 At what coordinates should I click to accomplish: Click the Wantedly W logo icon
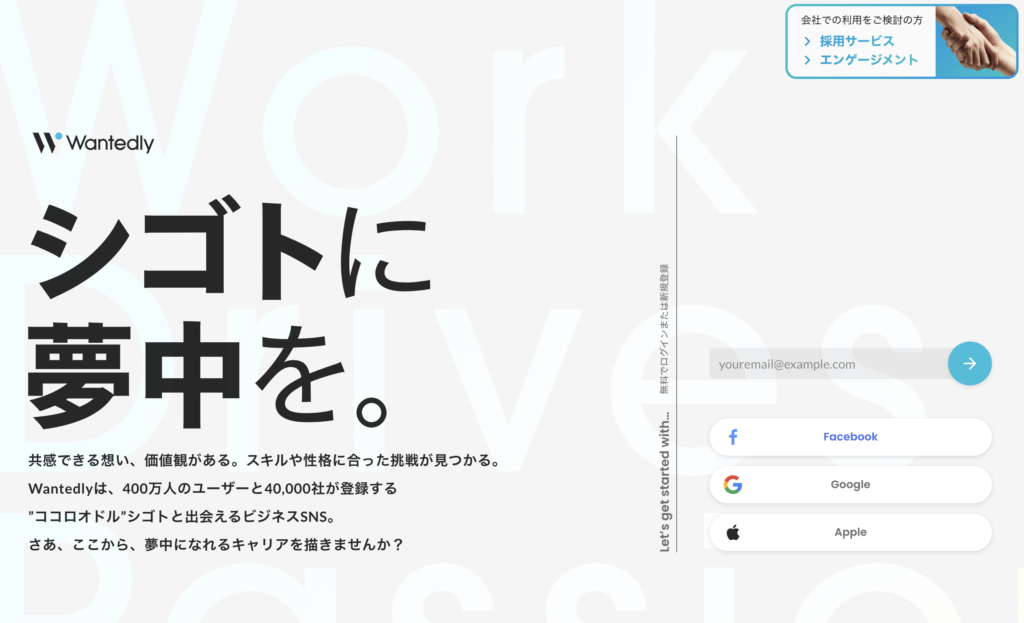(x=46, y=142)
